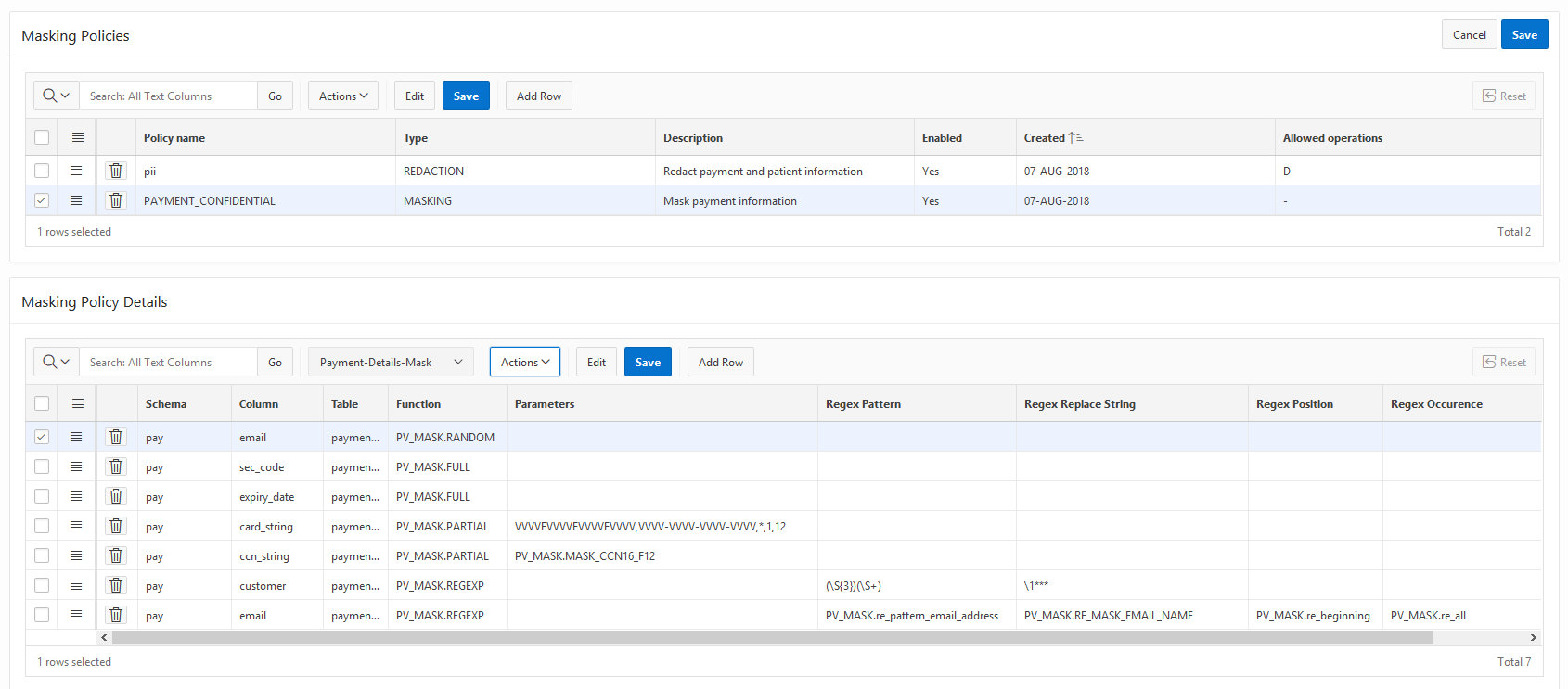
Task: Delete the PV_MASK.RANDOM email detail row
Action: [x=116, y=437]
